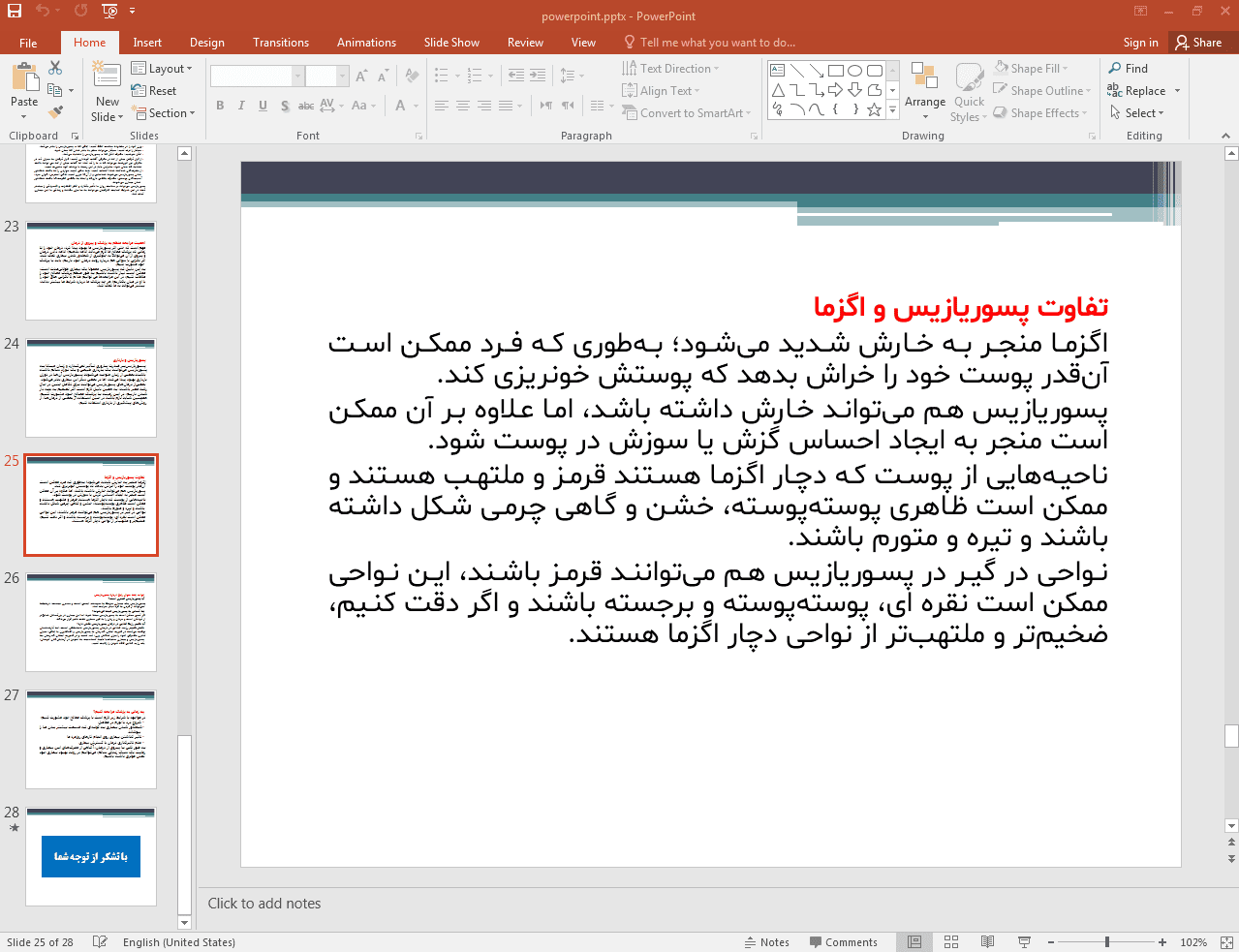Switch to Slide Sorter view icon
This screenshot has width=1239, height=952.
click(951, 942)
